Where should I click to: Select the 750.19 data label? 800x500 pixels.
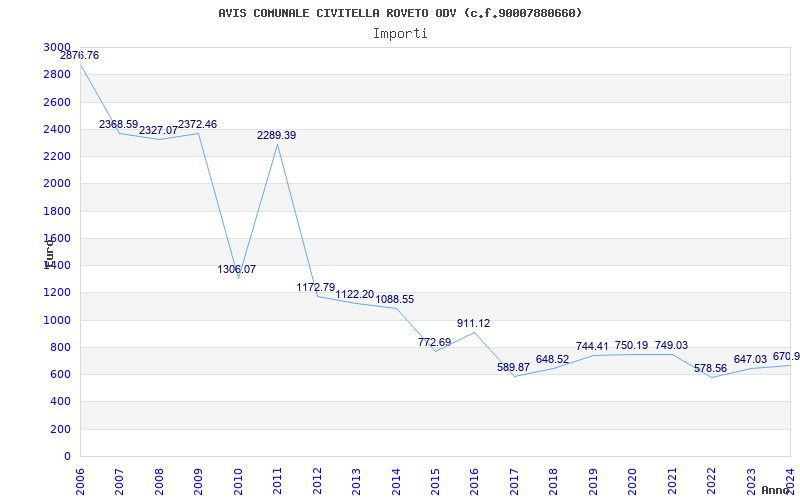pos(632,345)
